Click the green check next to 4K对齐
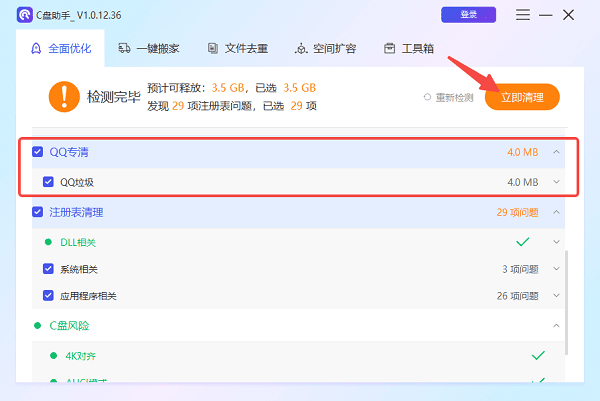600x401 pixels. tap(538, 355)
